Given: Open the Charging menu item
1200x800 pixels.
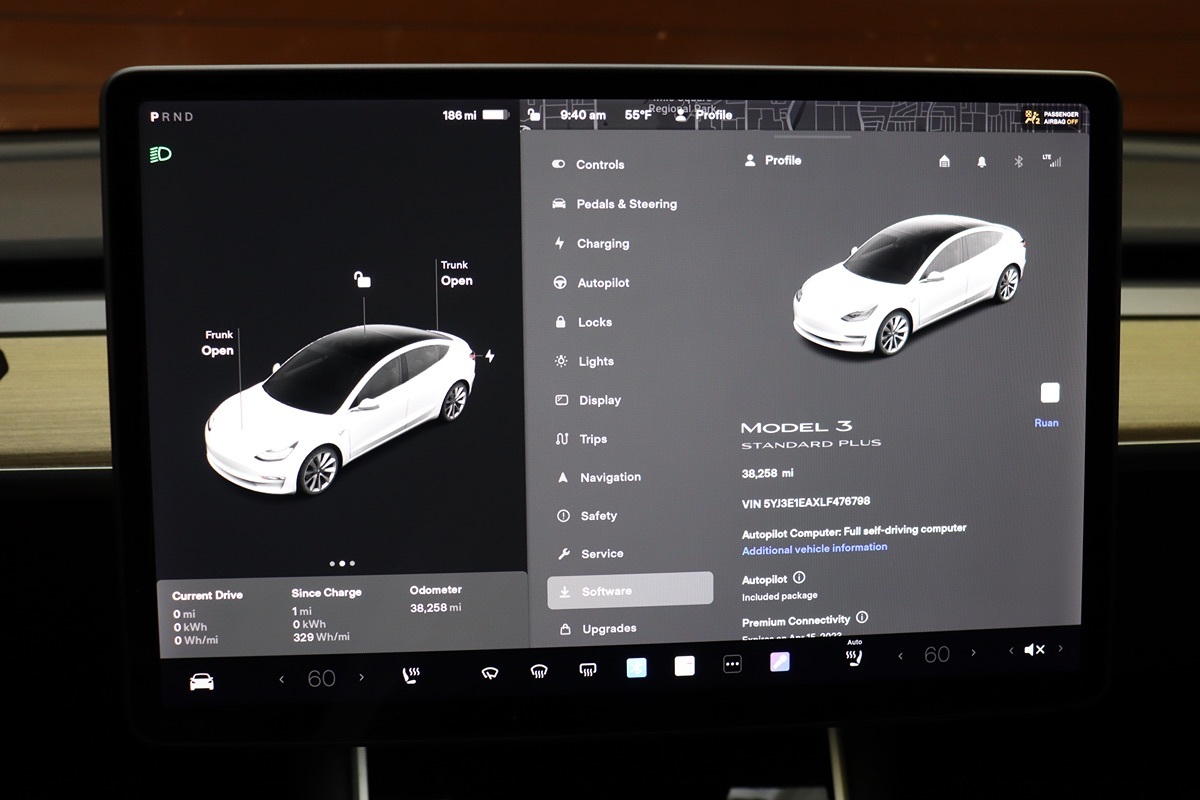Looking at the screenshot, I should pyautogui.click(x=602, y=244).
